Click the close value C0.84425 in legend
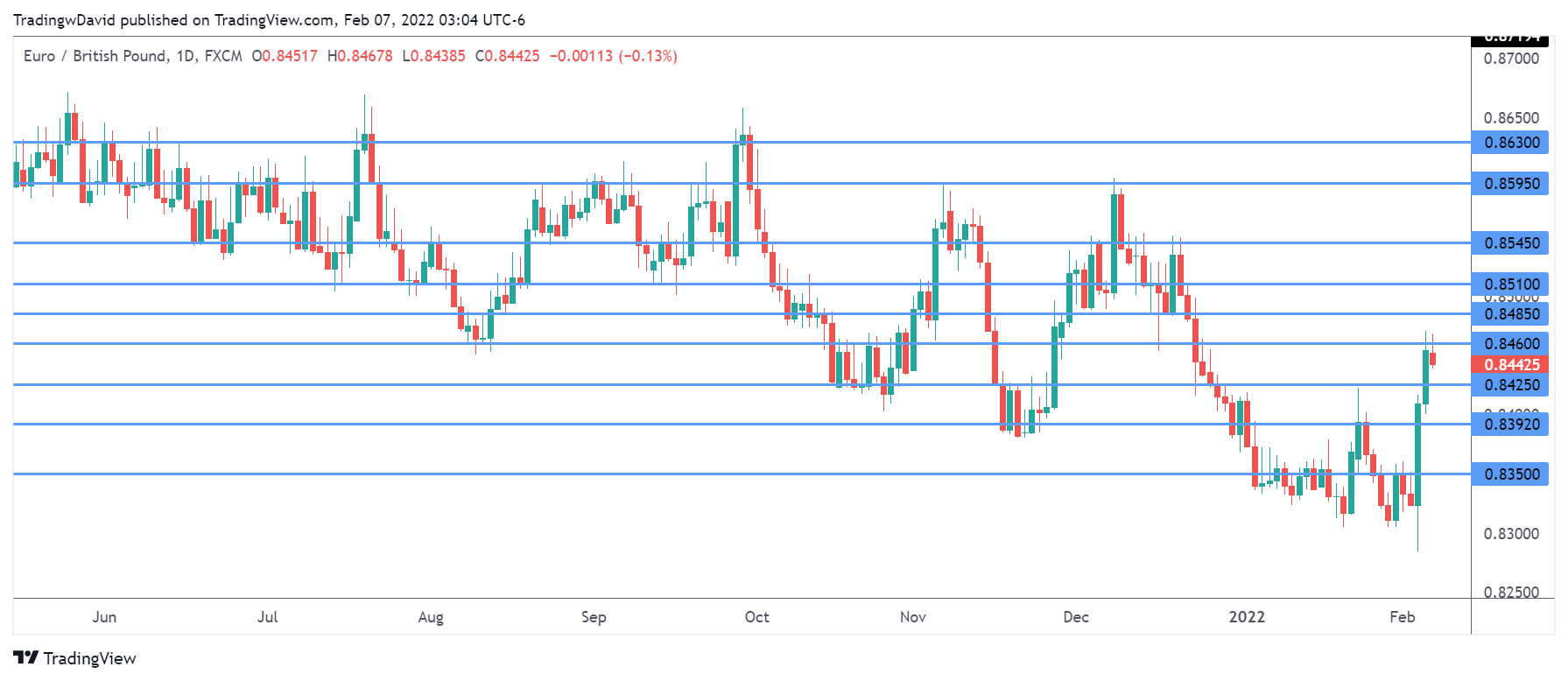The height and width of the screenshot is (681, 1568). (x=508, y=56)
